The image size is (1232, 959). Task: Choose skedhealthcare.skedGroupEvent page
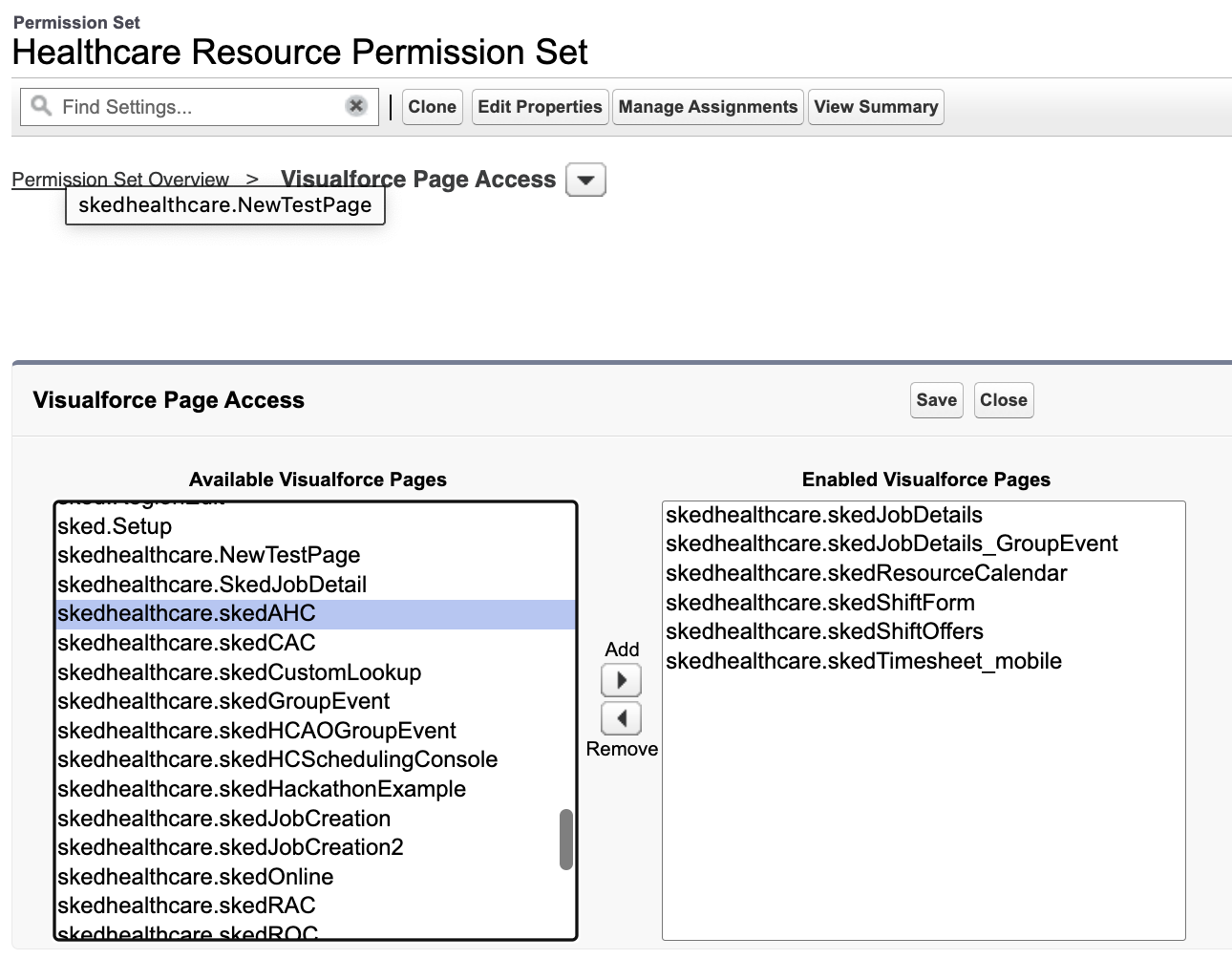pos(316,701)
